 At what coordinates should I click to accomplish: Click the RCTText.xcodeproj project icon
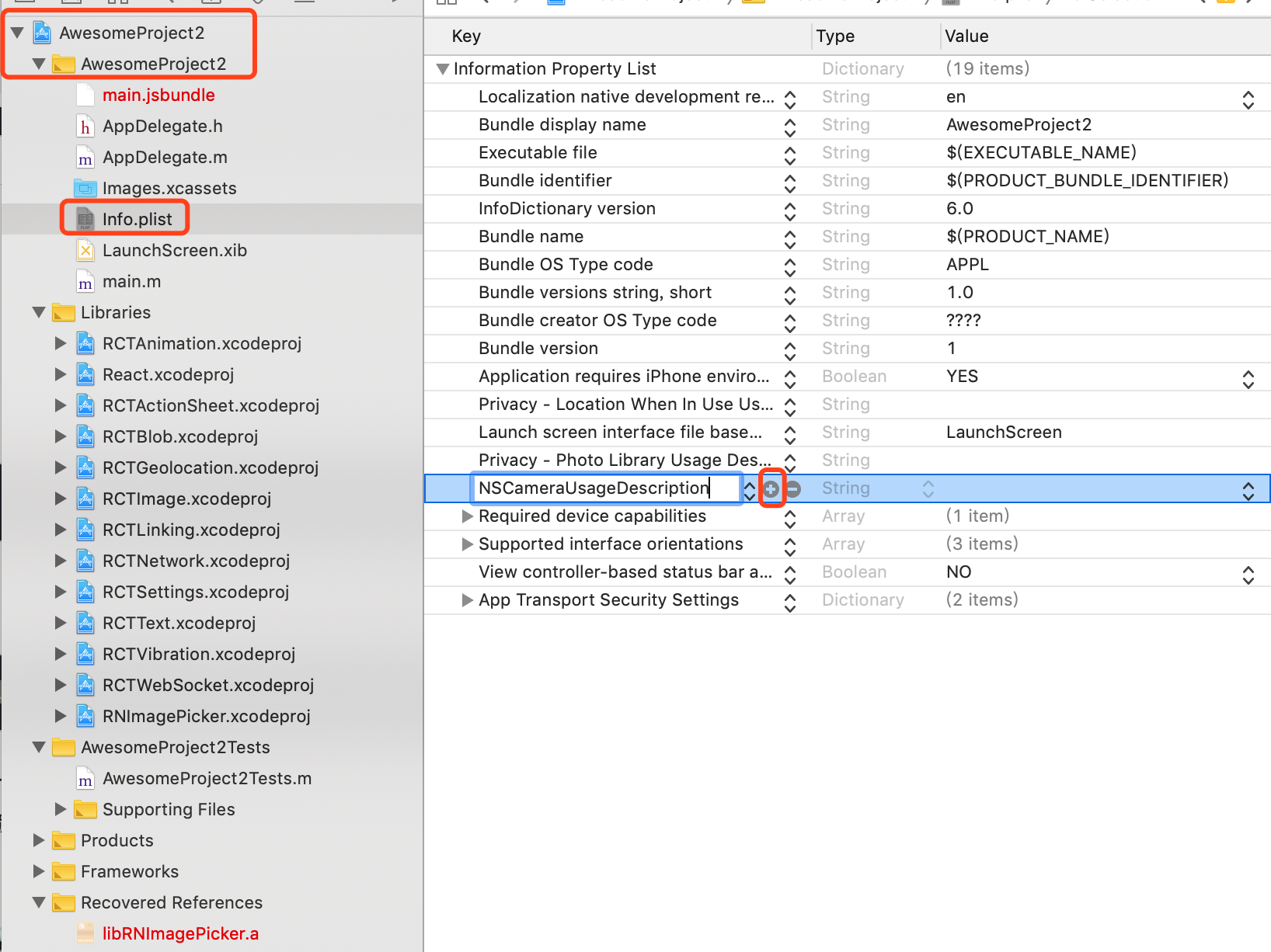tap(86, 623)
